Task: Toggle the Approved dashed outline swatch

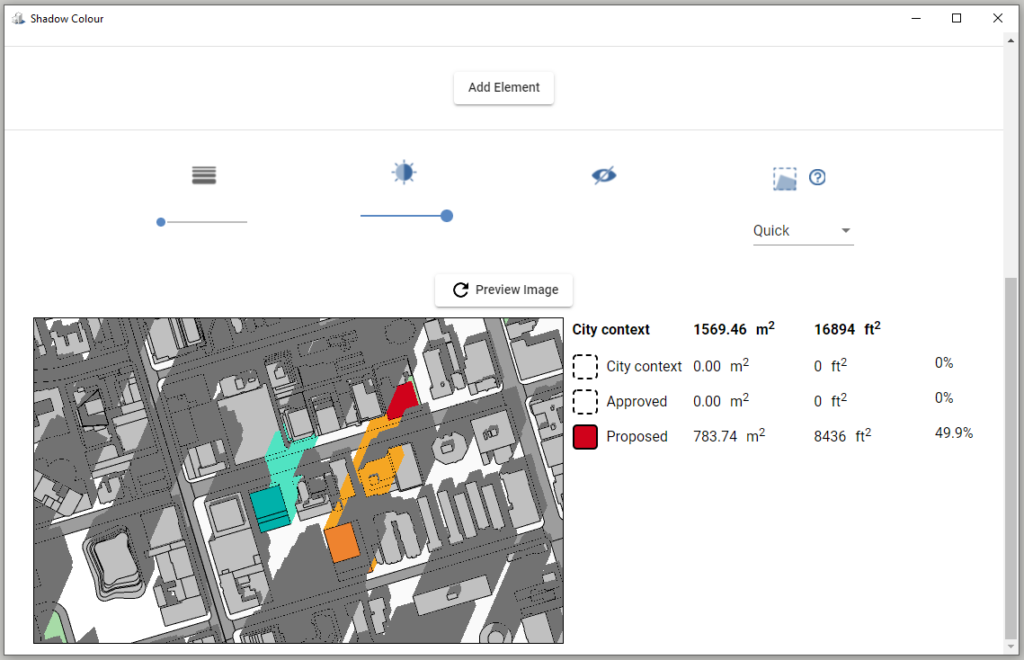Action: tap(585, 401)
